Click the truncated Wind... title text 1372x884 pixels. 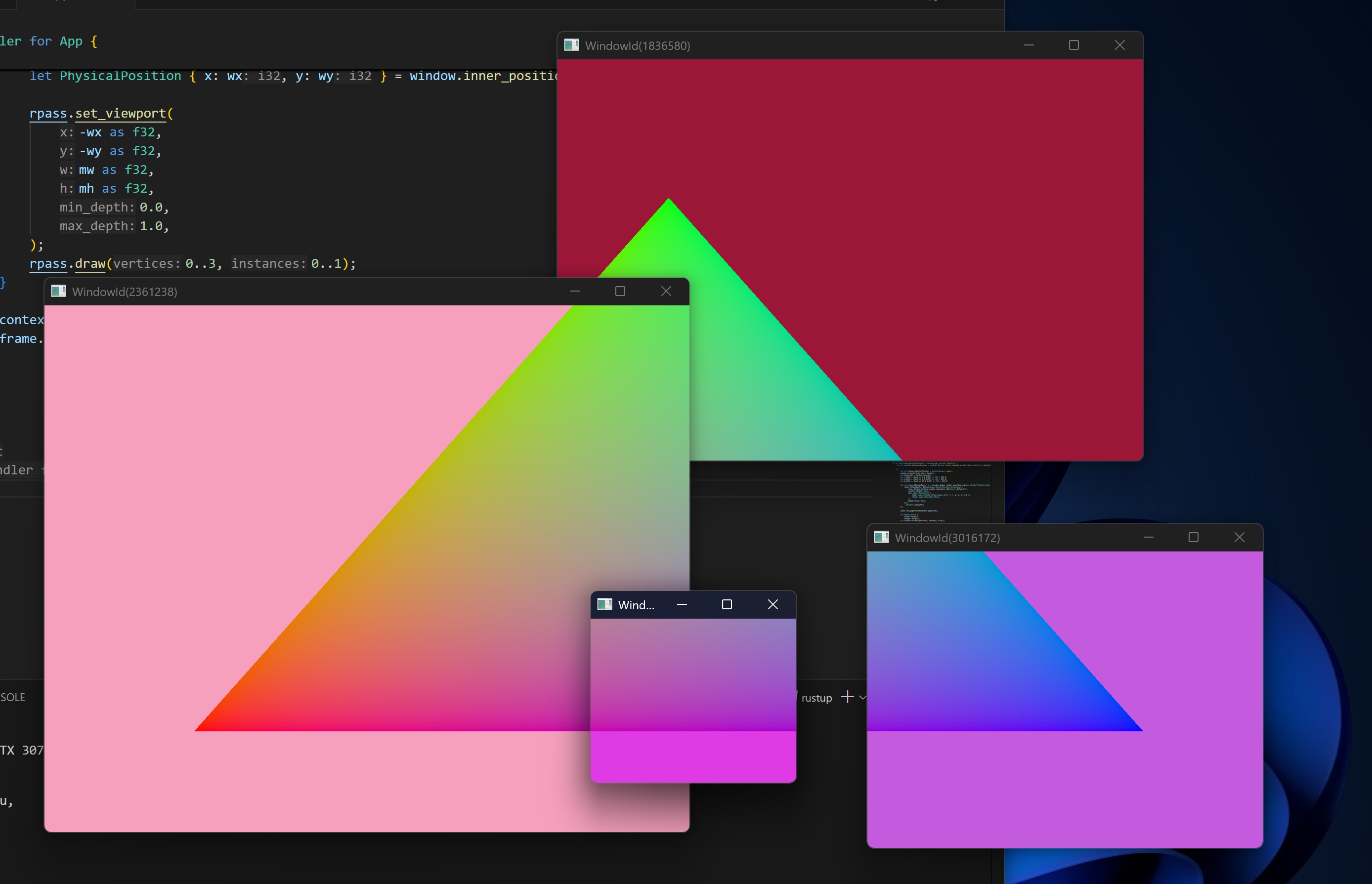point(636,605)
